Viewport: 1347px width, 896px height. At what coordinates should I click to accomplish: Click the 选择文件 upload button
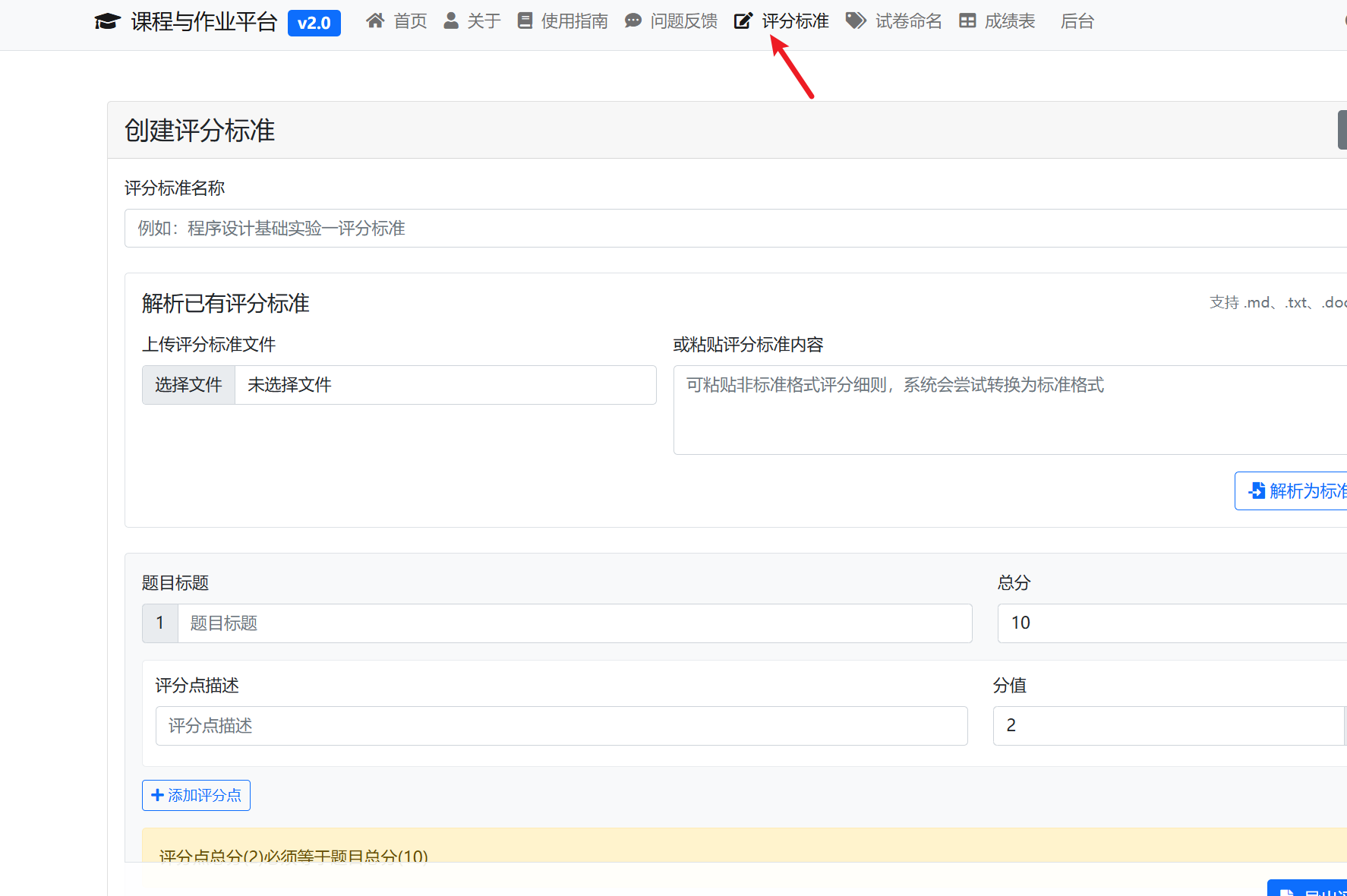pyautogui.click(x=188, y=385)
